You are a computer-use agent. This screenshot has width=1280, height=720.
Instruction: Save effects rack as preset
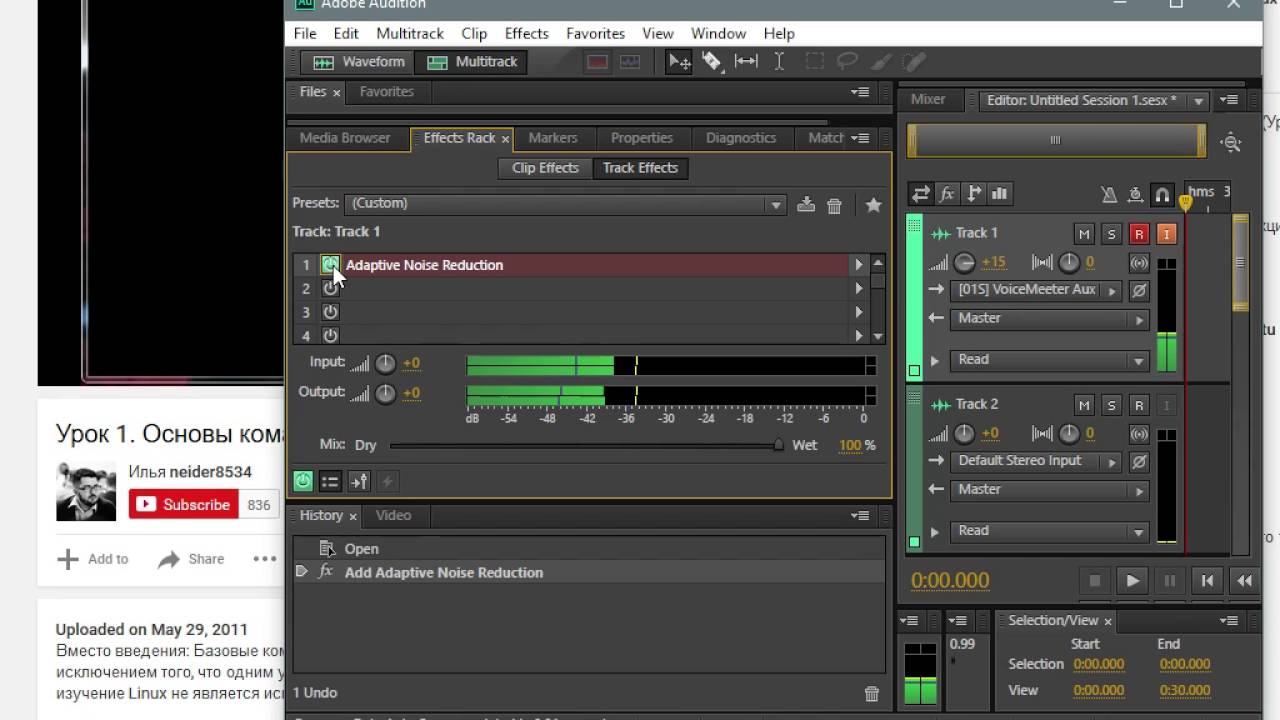806,205
